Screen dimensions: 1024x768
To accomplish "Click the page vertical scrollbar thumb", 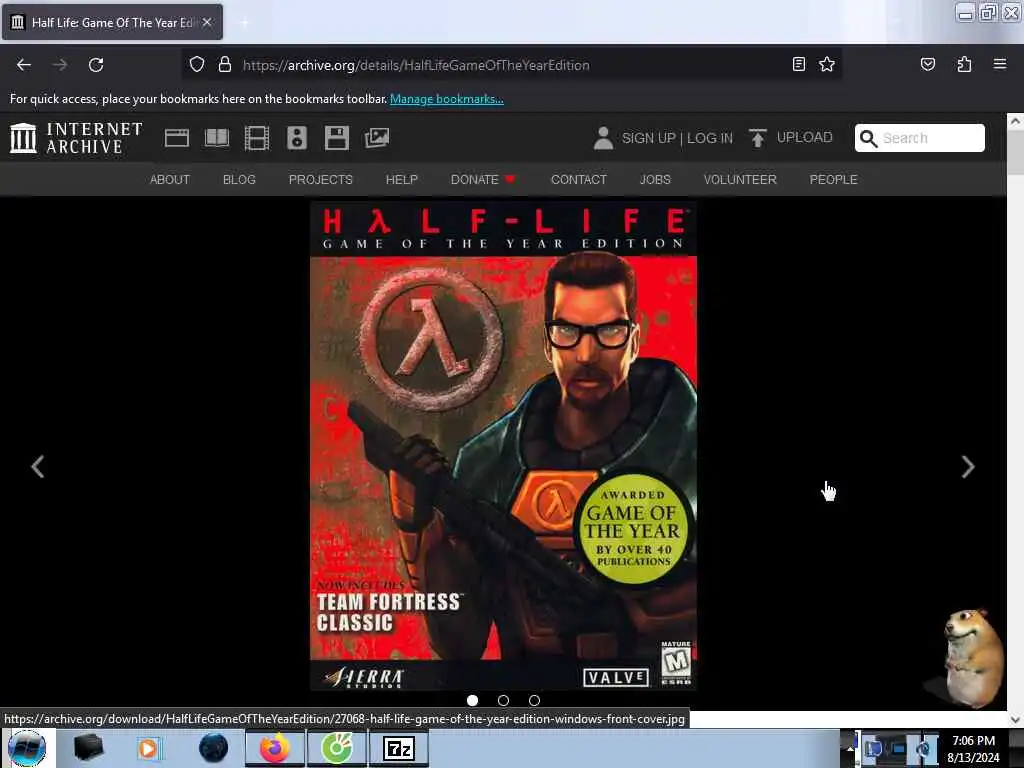I will 1015,152.
